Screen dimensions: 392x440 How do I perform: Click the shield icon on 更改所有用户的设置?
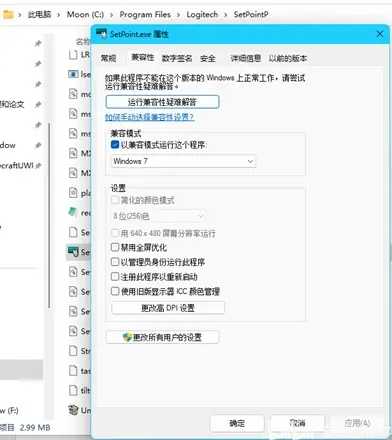127,337
